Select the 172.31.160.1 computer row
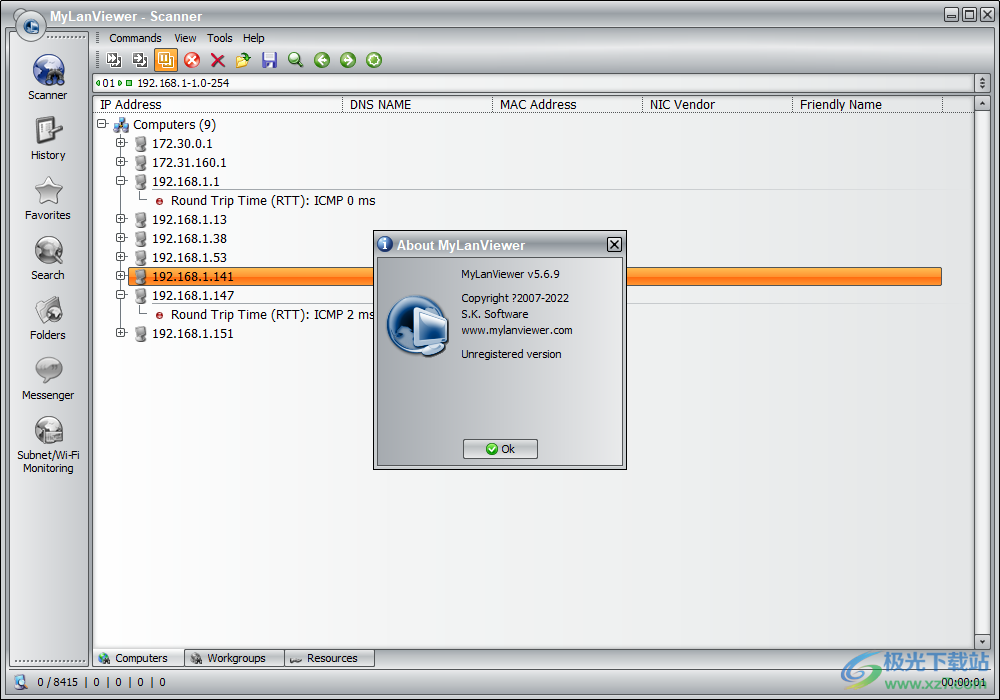1000x700 pixels. point(189,163)
